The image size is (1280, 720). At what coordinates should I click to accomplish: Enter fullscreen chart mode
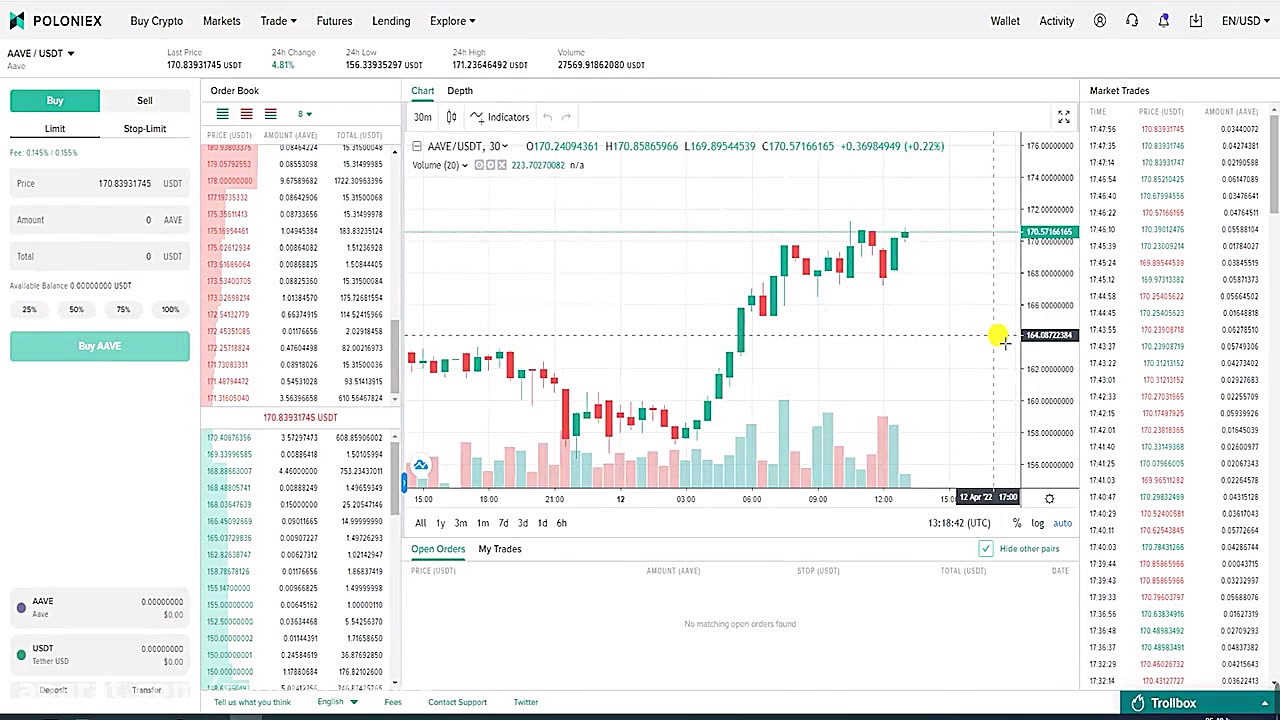coord(1064,117)
